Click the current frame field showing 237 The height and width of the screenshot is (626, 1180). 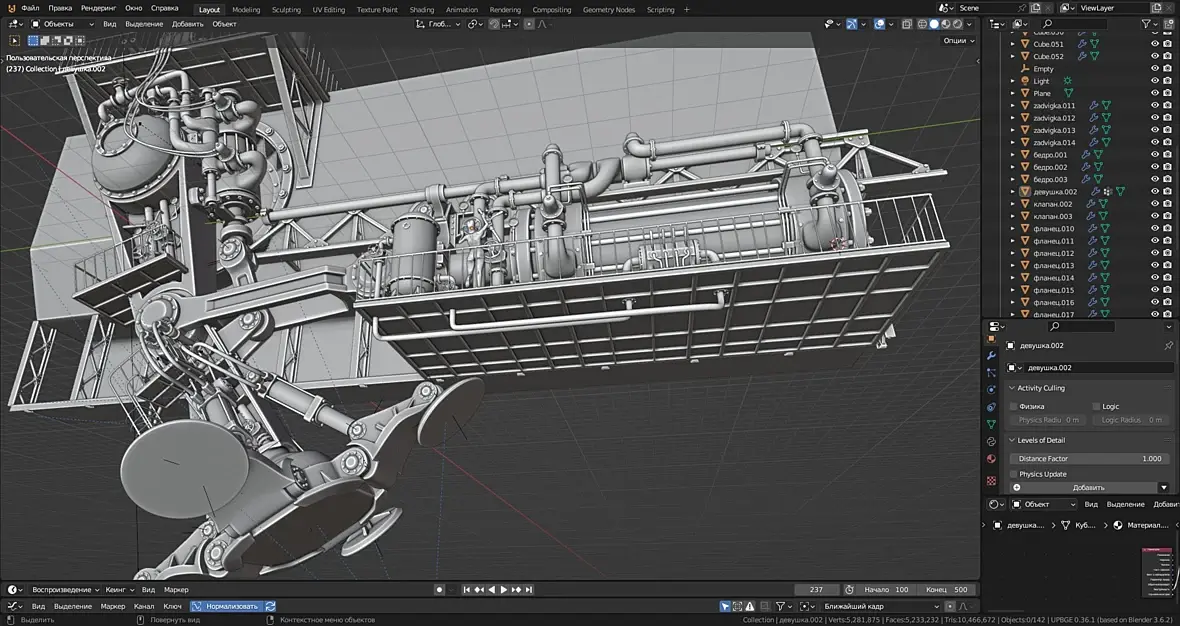tap(816, 590)
